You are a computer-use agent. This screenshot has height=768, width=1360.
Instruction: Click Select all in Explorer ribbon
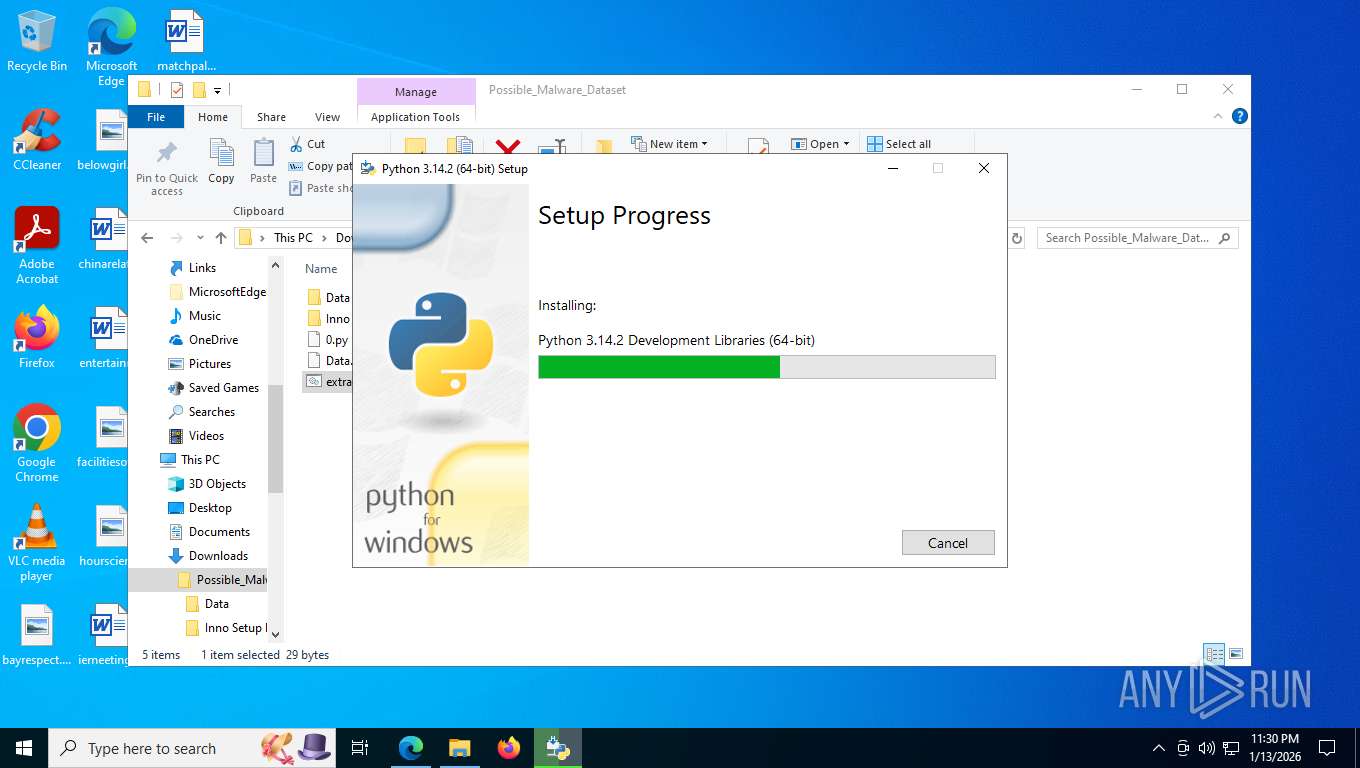pos(899,144)
